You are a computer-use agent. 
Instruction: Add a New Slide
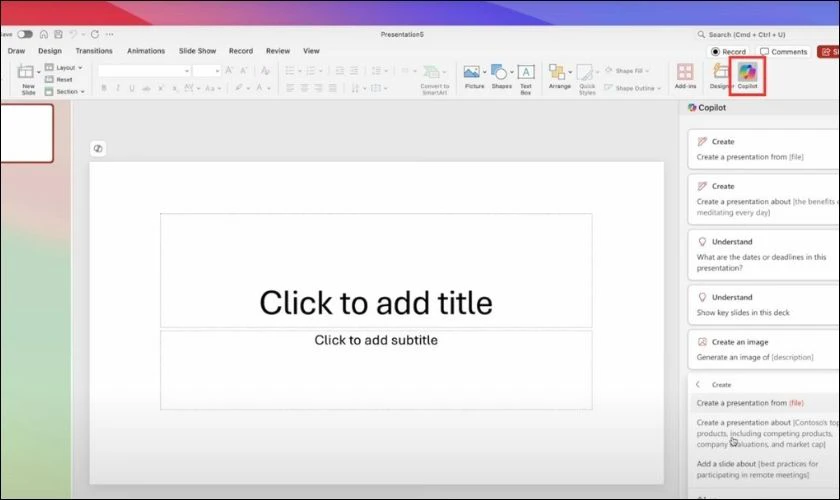[27, 79]
